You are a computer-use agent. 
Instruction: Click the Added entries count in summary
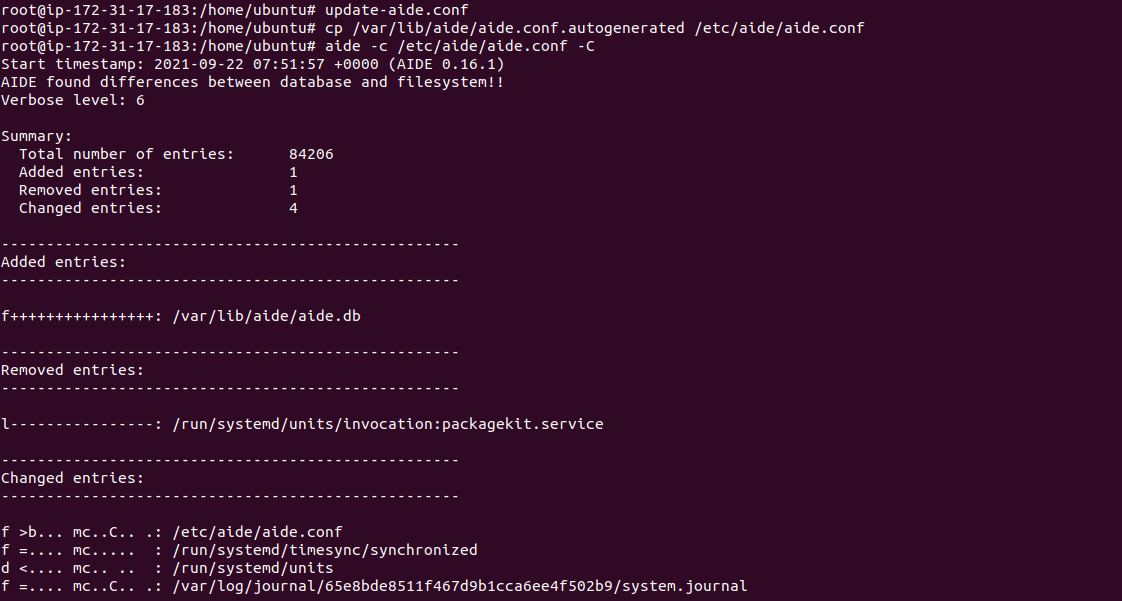pos(293,172)
